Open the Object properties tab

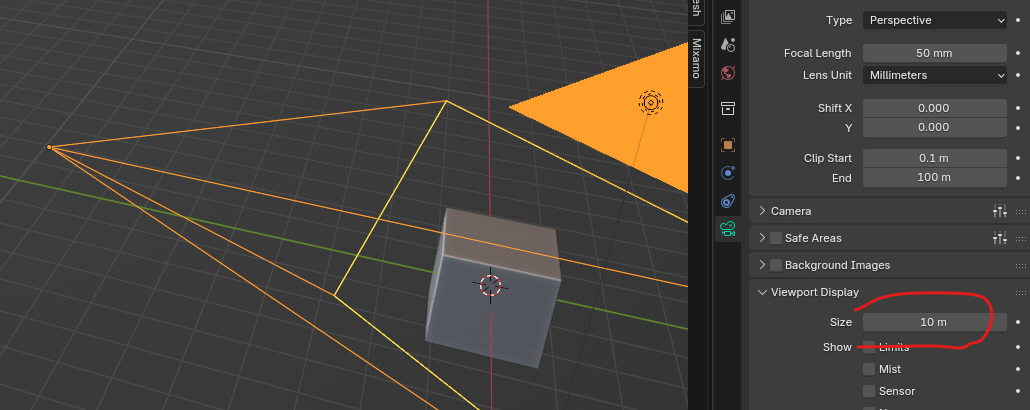(x=728, y=145)
